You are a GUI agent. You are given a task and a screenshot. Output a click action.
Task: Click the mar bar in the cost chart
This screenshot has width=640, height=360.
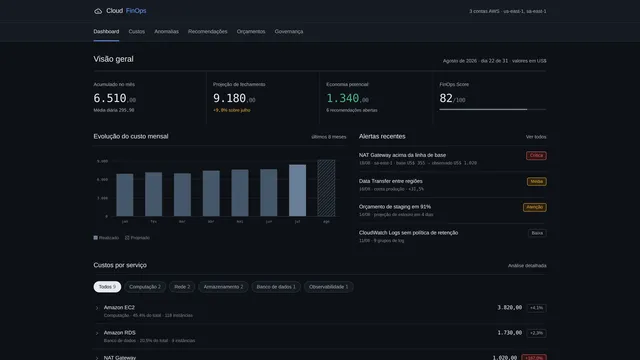pos(182,195)
